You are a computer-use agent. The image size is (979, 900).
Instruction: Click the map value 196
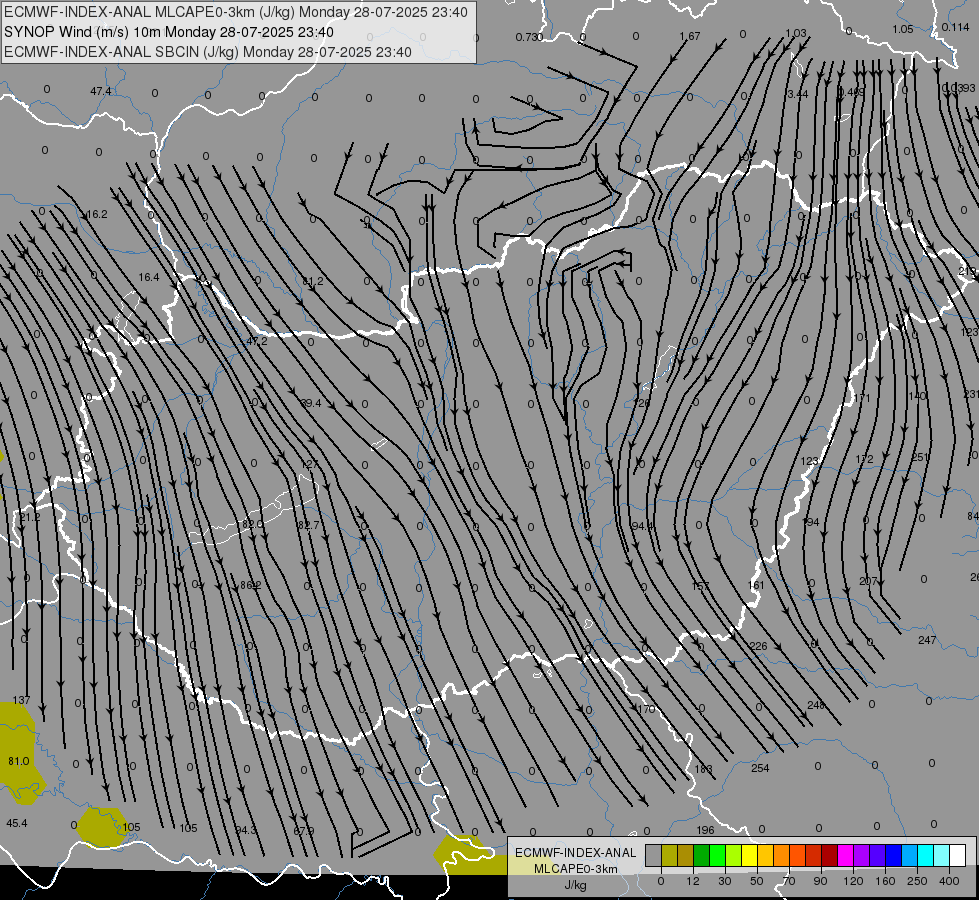click(705, 830)
